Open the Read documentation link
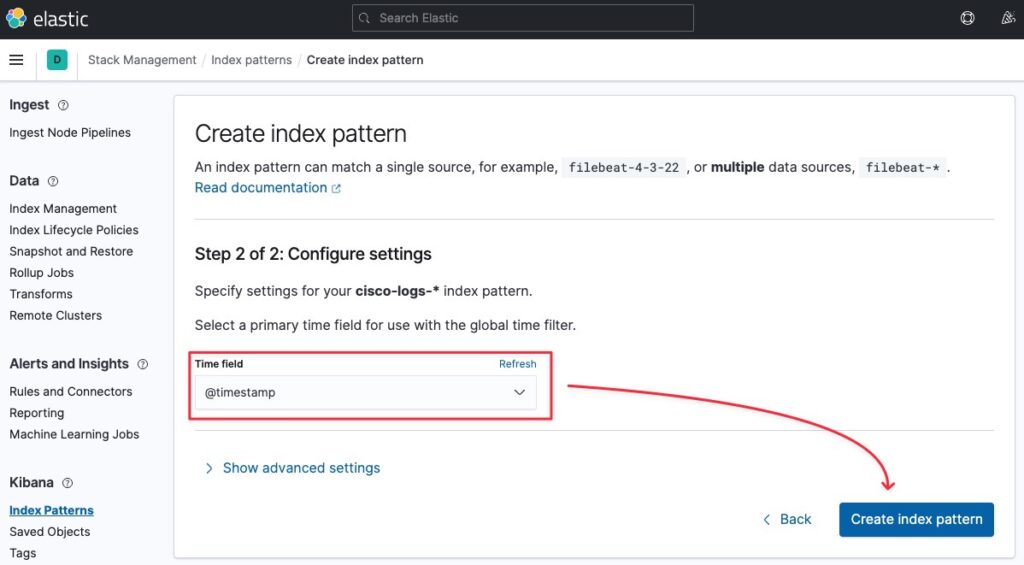Screen dimensions: 1024x565 pyautogui.click(x=261, y=188)
